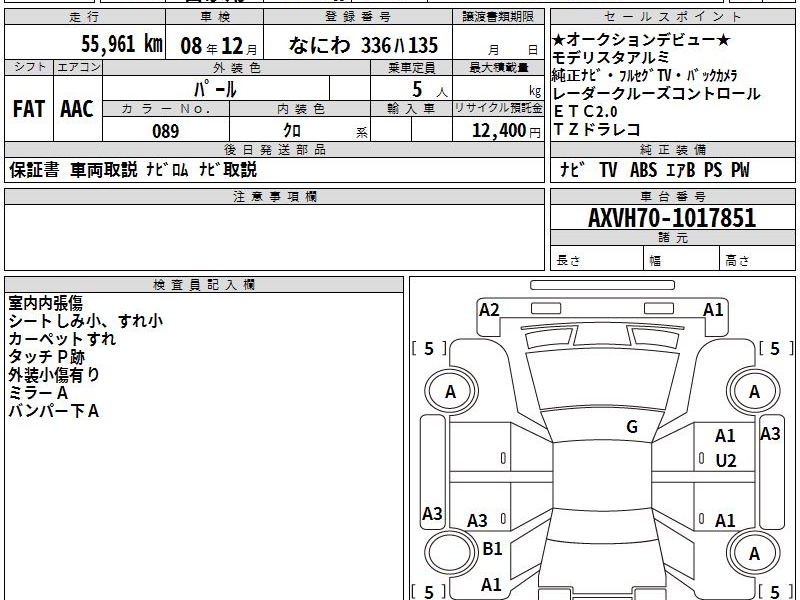Click the 最大積載量 header

498,67
